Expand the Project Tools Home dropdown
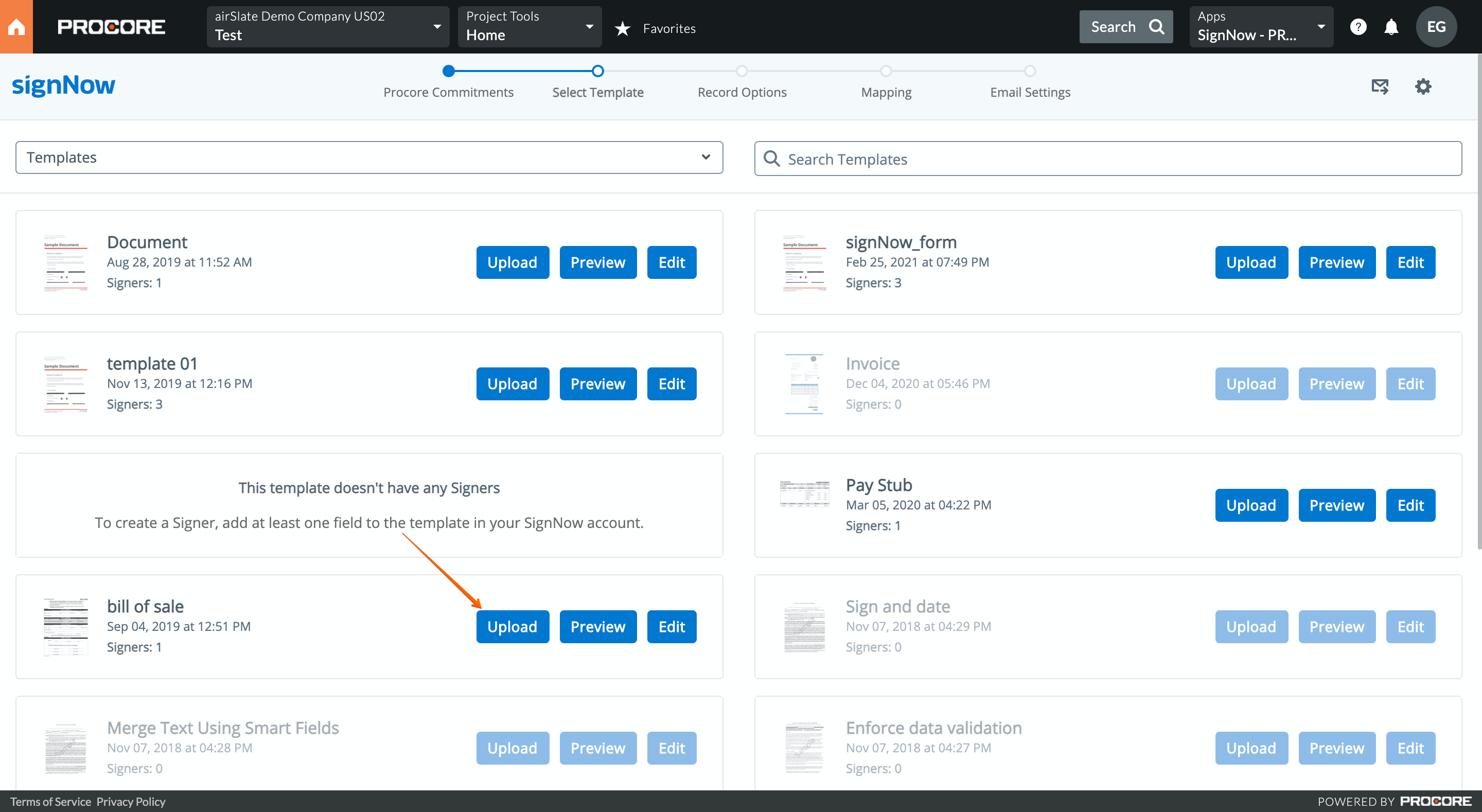This screenshot has height=812, width=1482. [530, 26]
